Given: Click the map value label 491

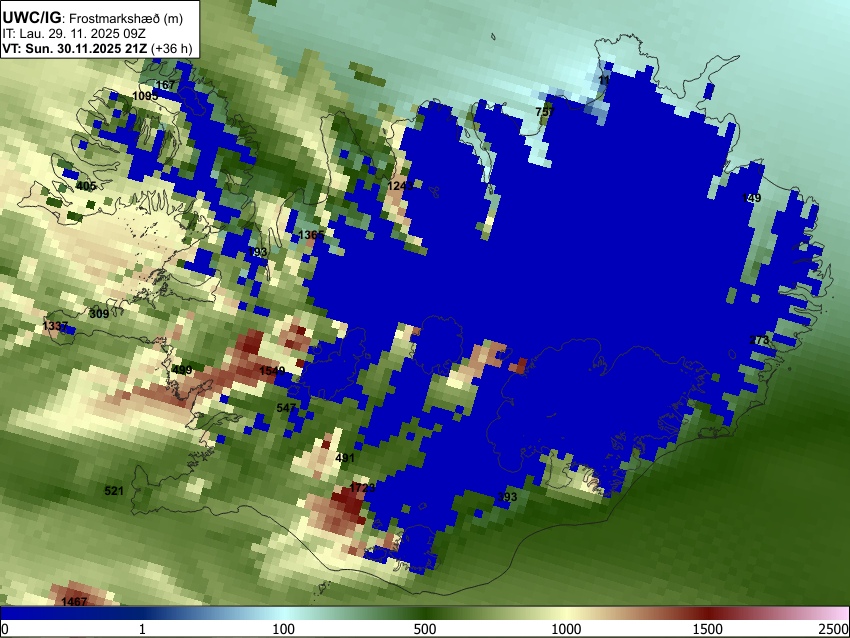Looking at the screenshot, I should pos(345,457).
